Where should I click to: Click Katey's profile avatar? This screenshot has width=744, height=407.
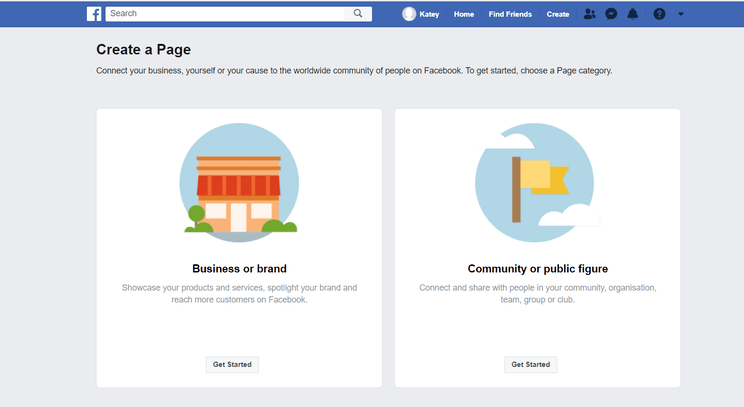[409, 14]
